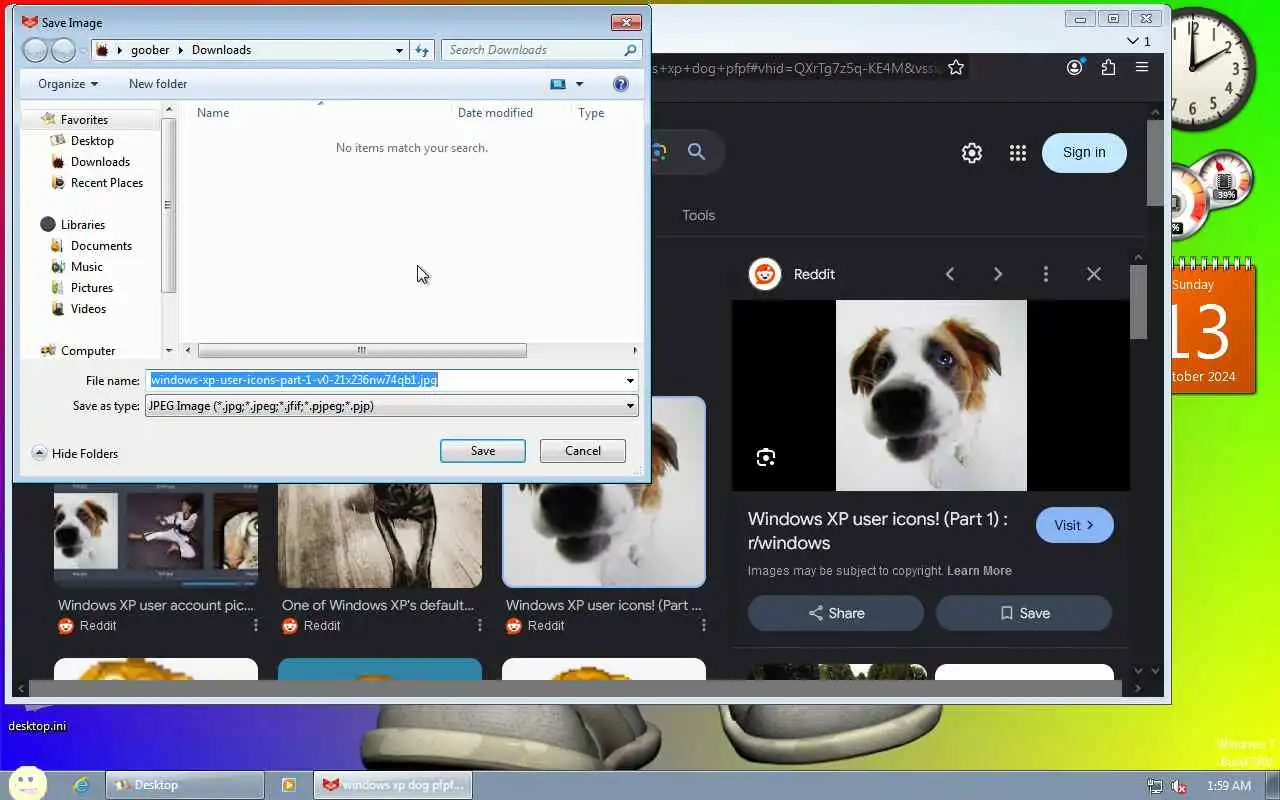Click the Search Downloads magnifier icon
The image size is (1280, 800).
click(x=630, y=50)
